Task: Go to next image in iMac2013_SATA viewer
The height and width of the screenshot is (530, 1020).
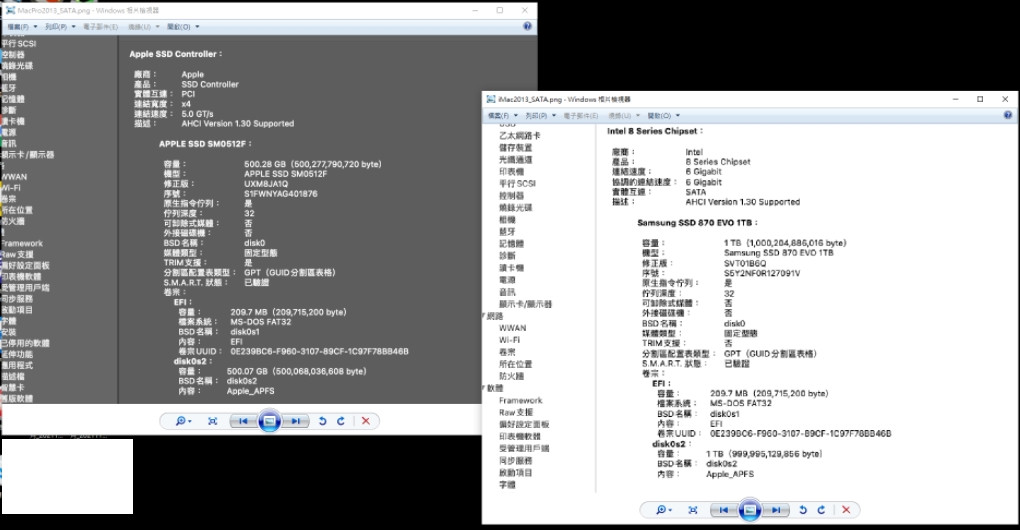Action: click(x=776, y=510)
